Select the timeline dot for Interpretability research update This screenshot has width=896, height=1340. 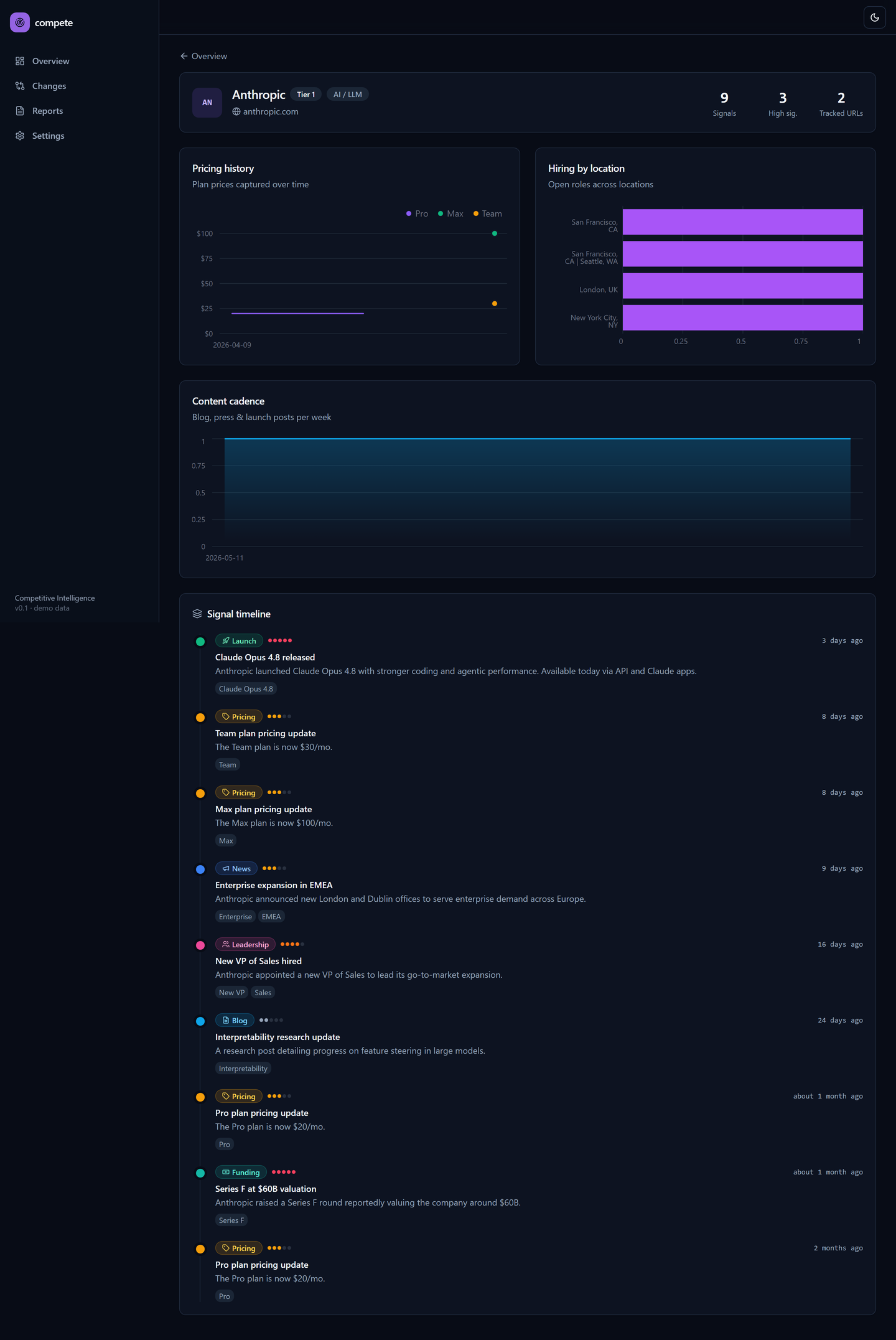click(x=200, y=1021)
